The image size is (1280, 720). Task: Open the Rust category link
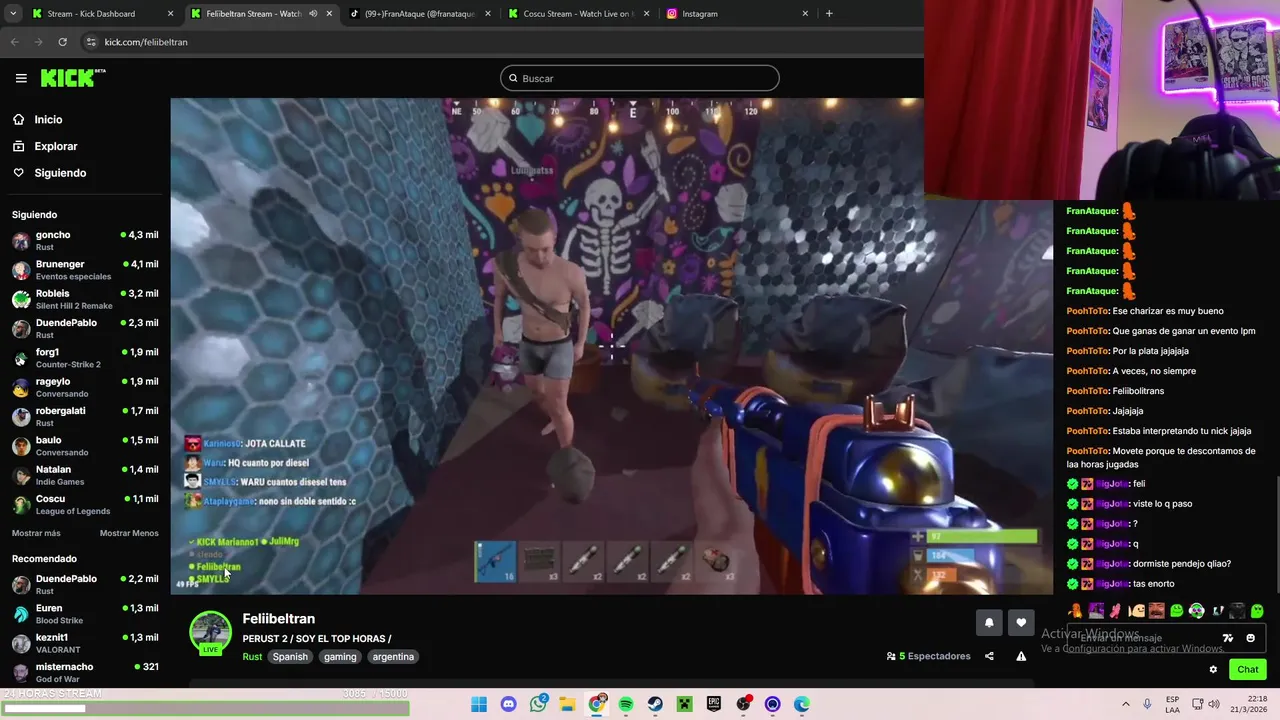(252, 657)
